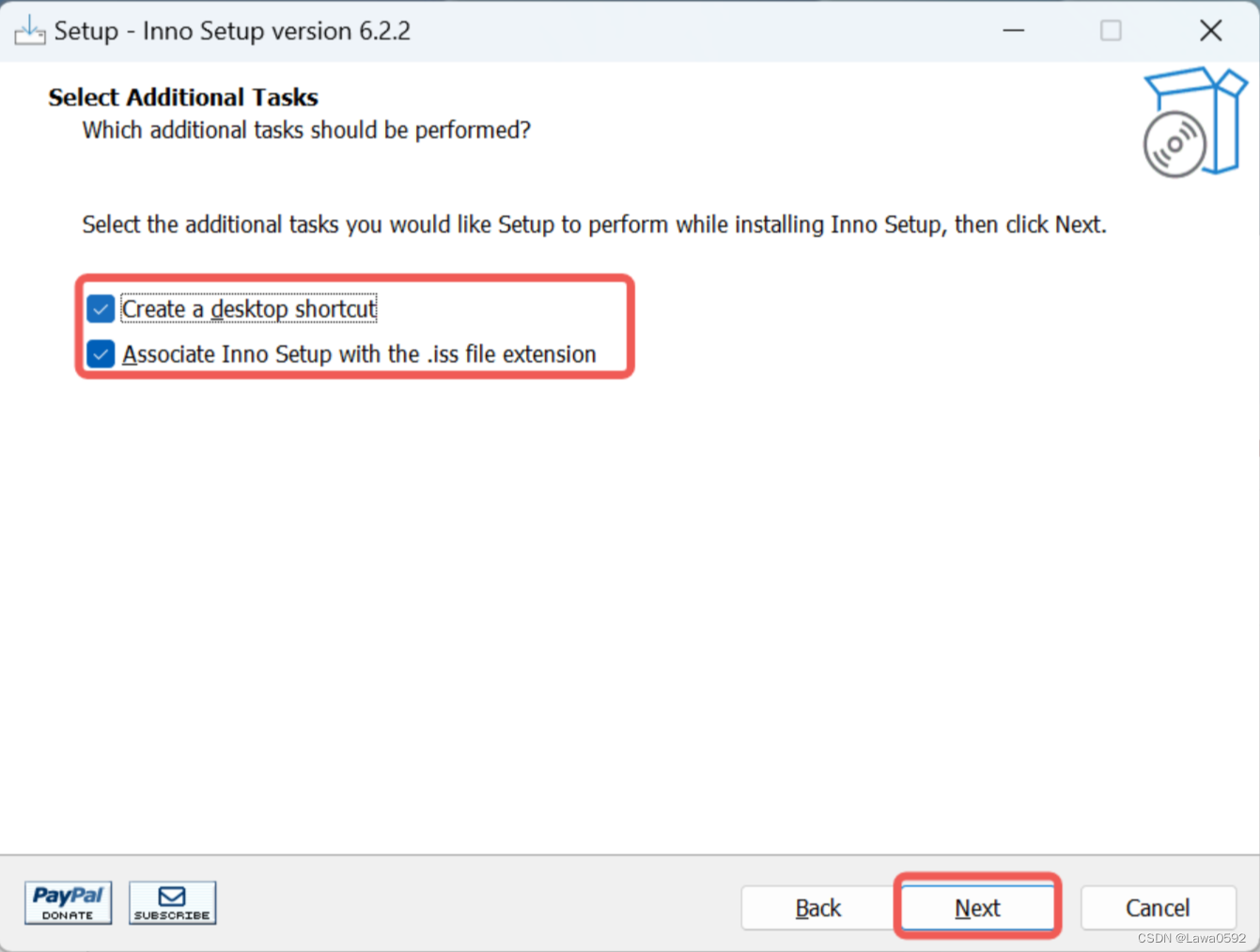The image size is (1260, 952).
Task: Minimize the Setup window
Action: coord(1013,30)
